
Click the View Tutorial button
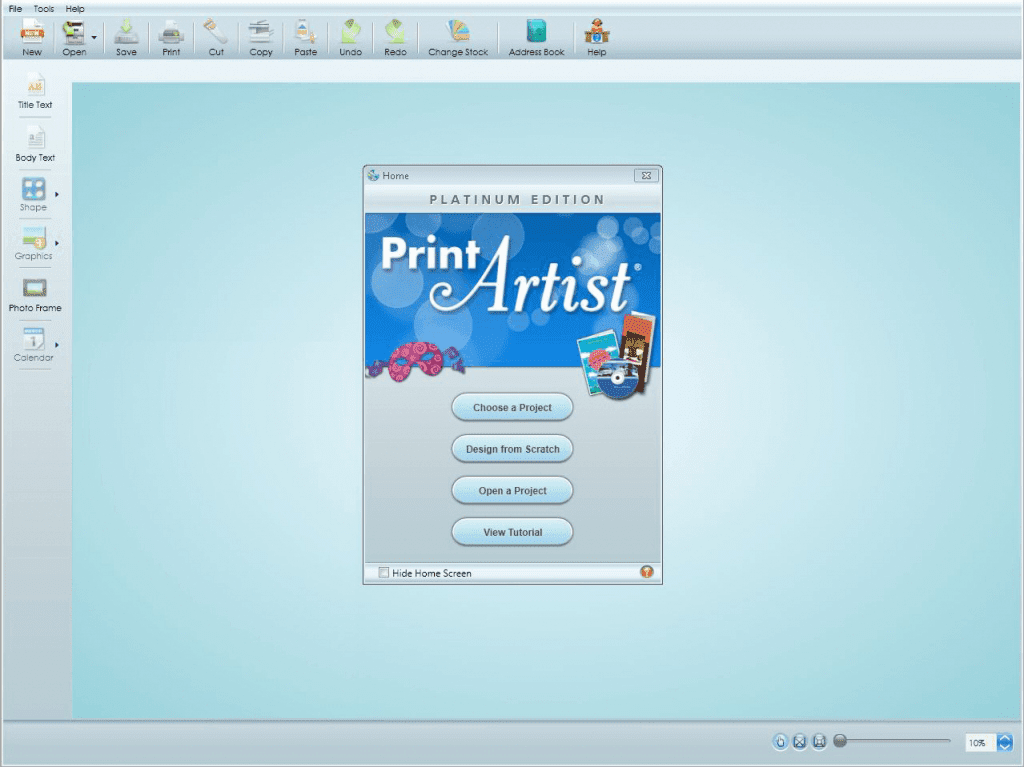tap(512, 532)
